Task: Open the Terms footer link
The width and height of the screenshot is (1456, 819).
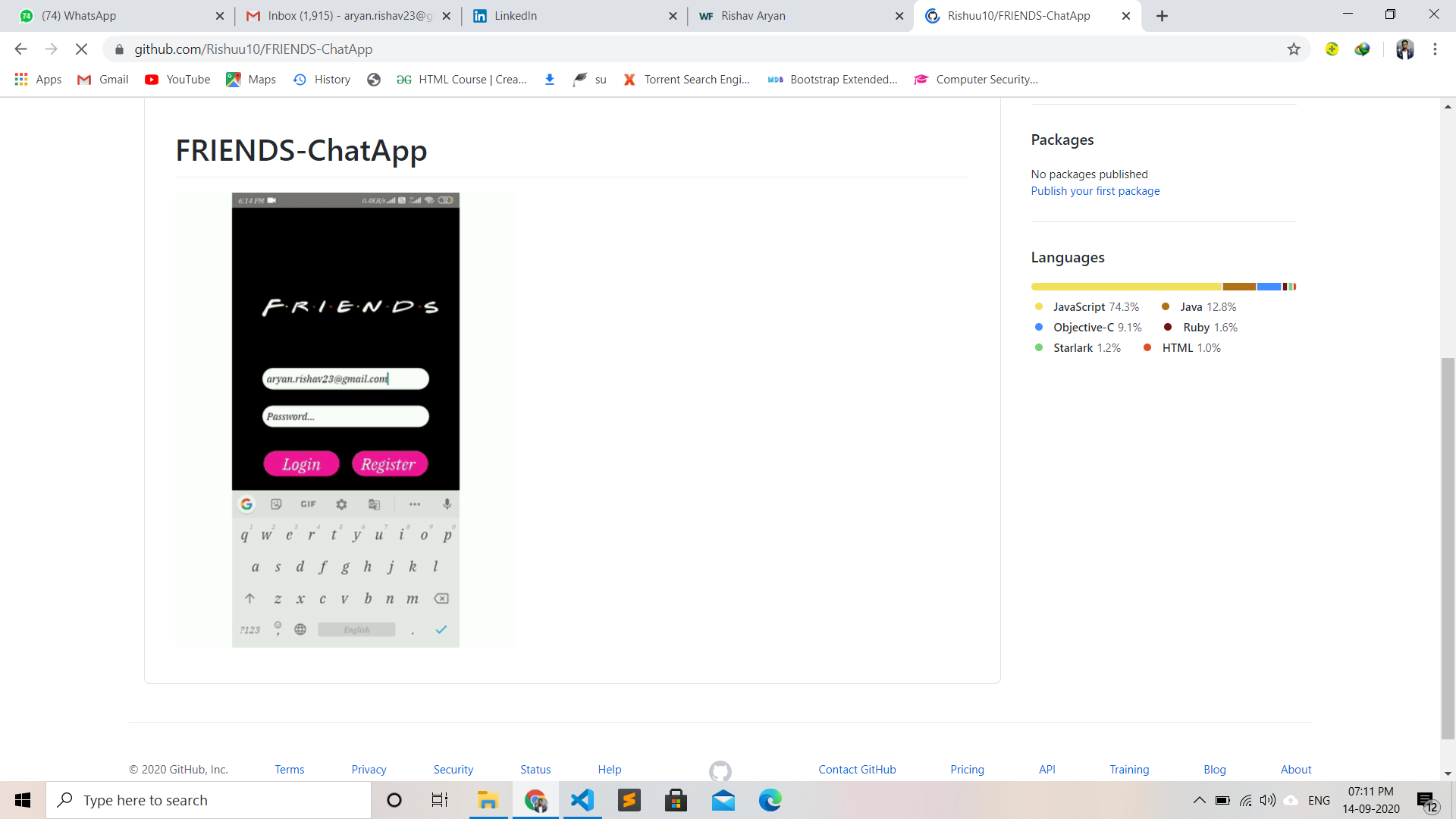Action: coord(290,770)
